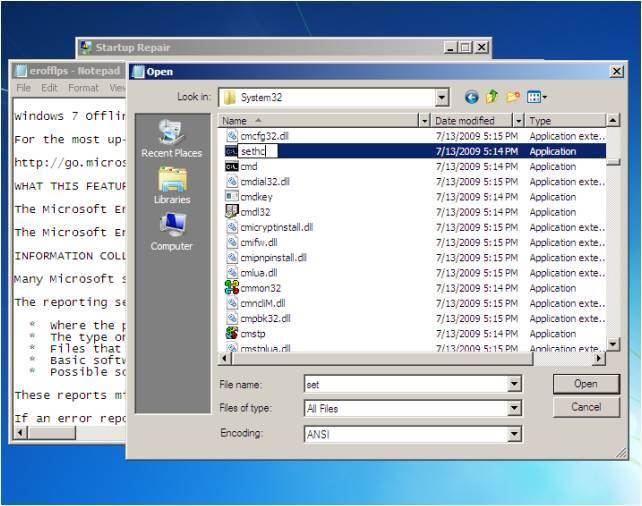Click the date cell of cmdkey row
Image resolution: width=642 pixels, height=506 pixels.
[477, 197]
